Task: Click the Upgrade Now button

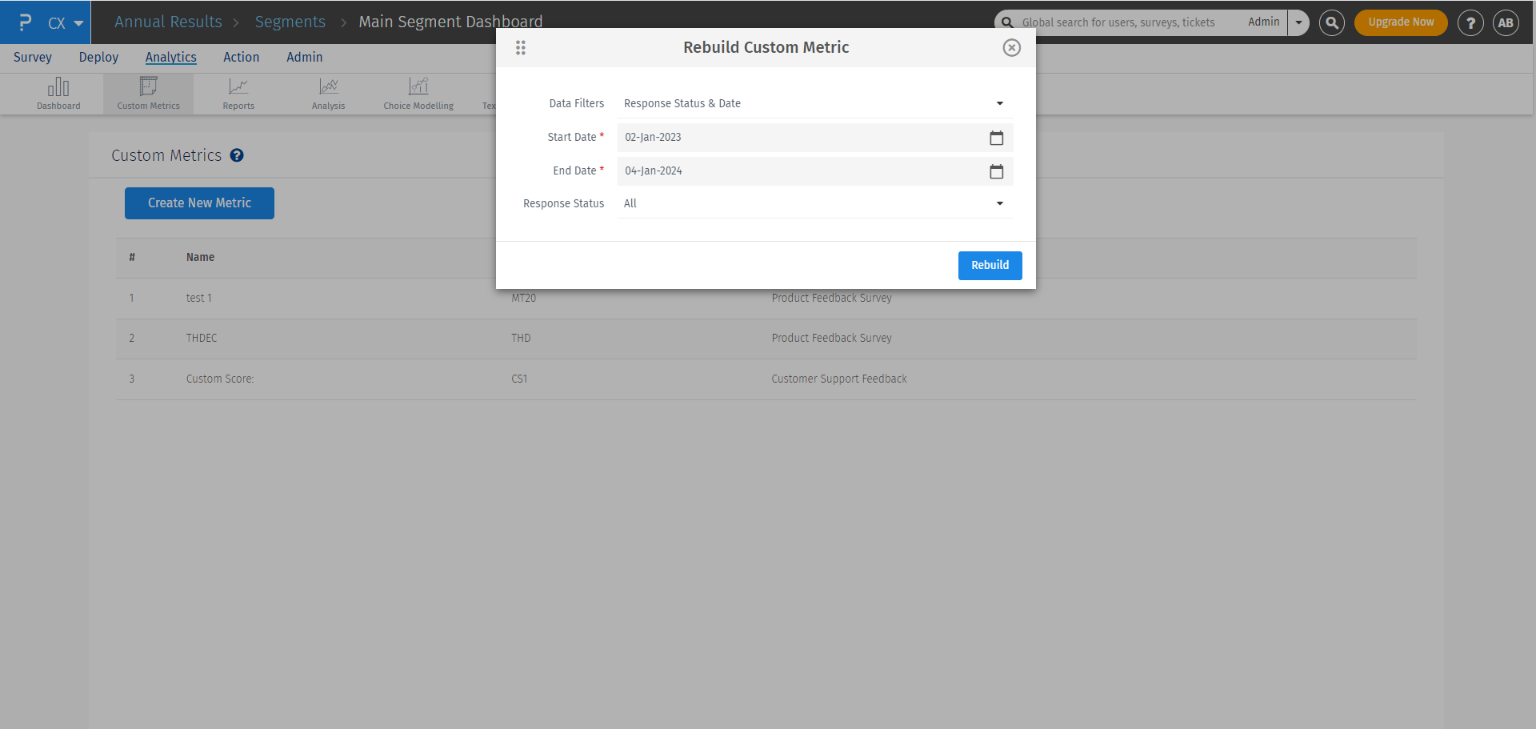Action: (1400, 22)
